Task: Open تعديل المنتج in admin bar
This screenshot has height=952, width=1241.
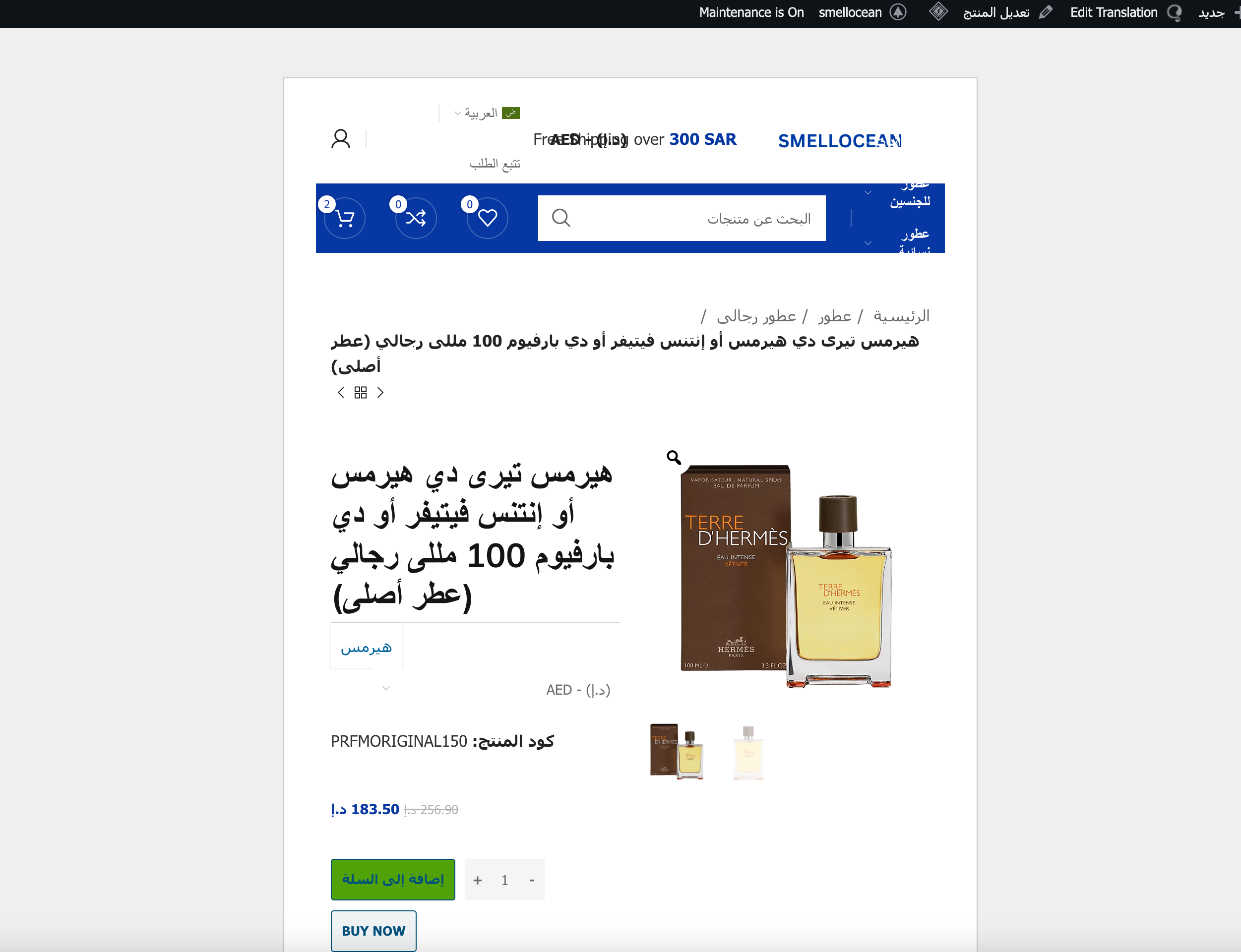Action: point(1007,12)
